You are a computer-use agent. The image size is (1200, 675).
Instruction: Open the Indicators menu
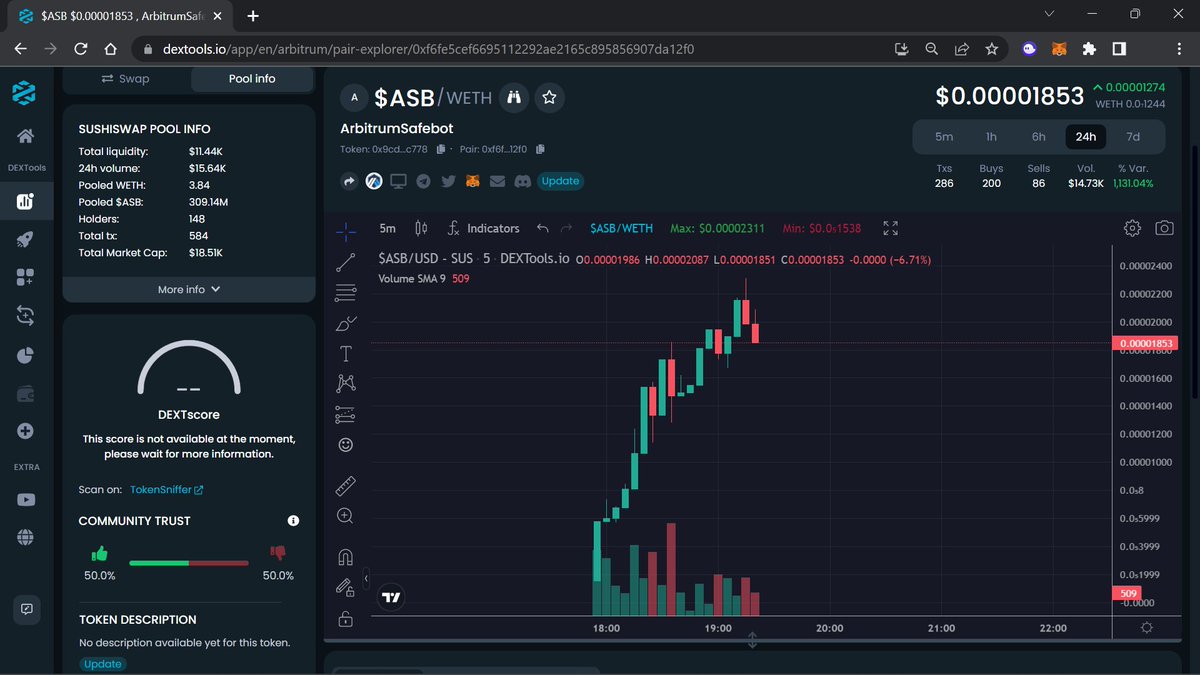pyautogui.click(x=484, y=228)
